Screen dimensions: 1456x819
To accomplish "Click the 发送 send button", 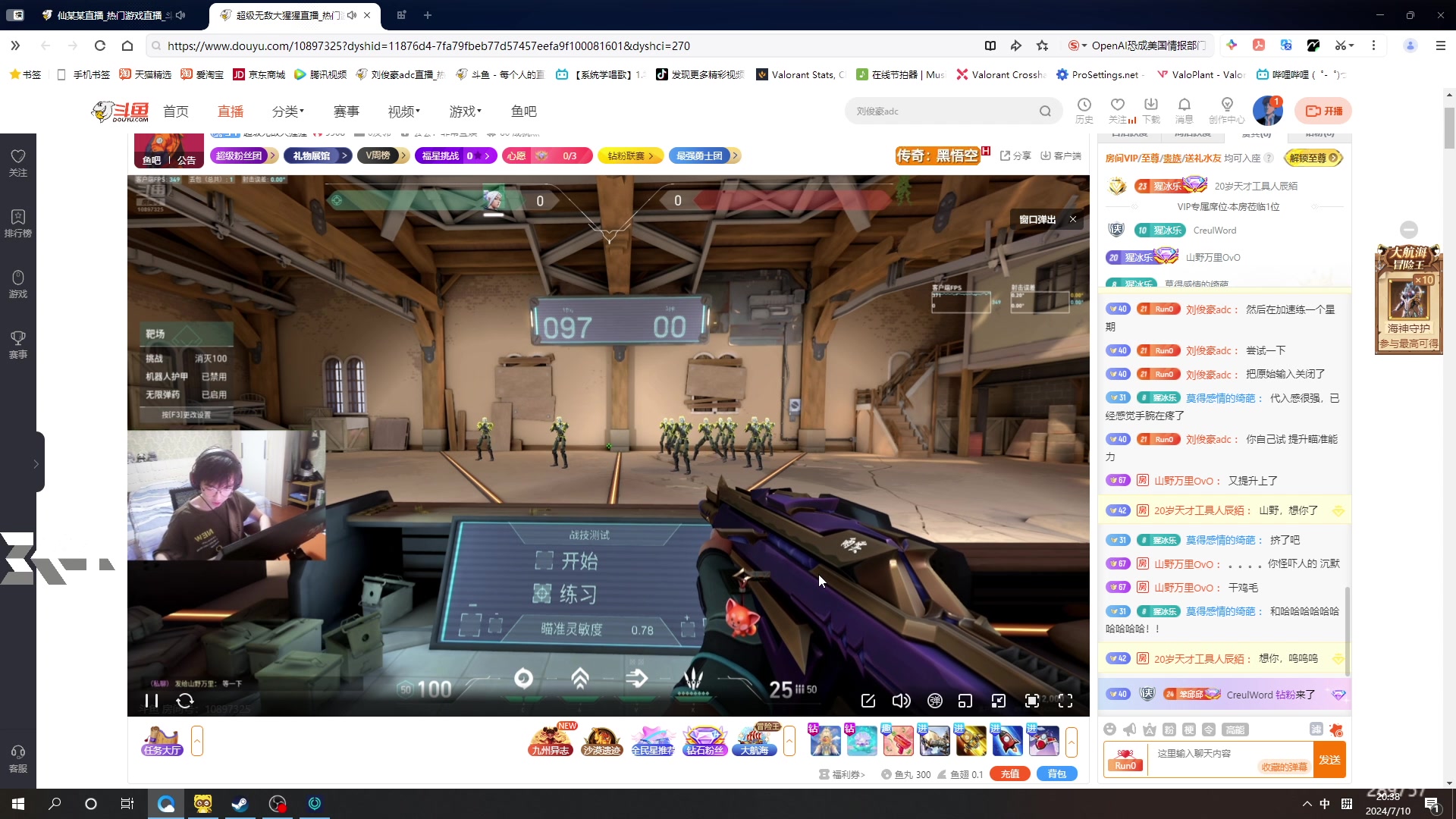I will (x=1329, y=760).
